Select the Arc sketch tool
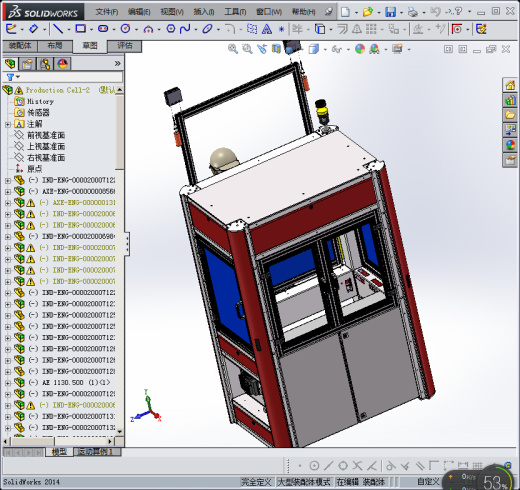Screen dimensions: 520x490 tap(148, 29)
